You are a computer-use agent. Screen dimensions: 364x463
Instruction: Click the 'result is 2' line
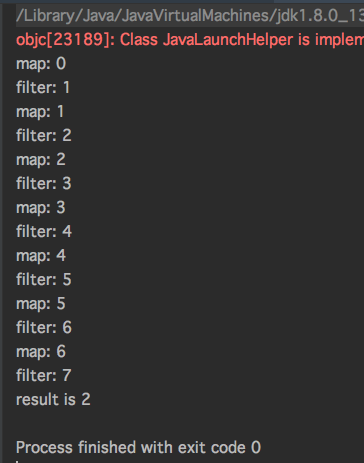(53, 399)
